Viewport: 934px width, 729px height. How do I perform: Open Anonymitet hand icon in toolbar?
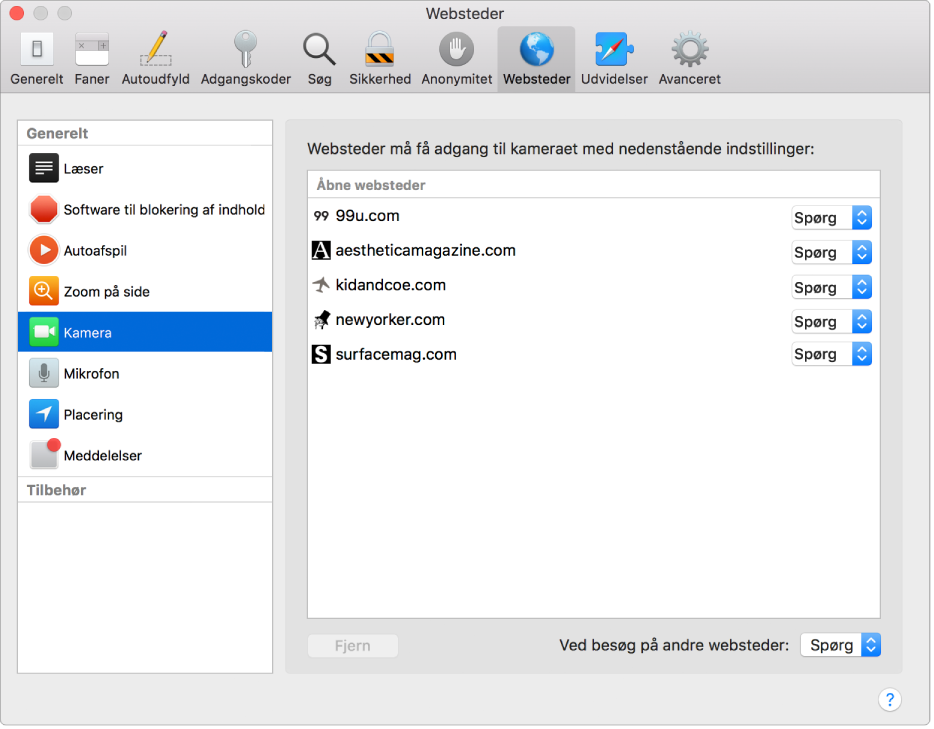click(x=456, y=49)
